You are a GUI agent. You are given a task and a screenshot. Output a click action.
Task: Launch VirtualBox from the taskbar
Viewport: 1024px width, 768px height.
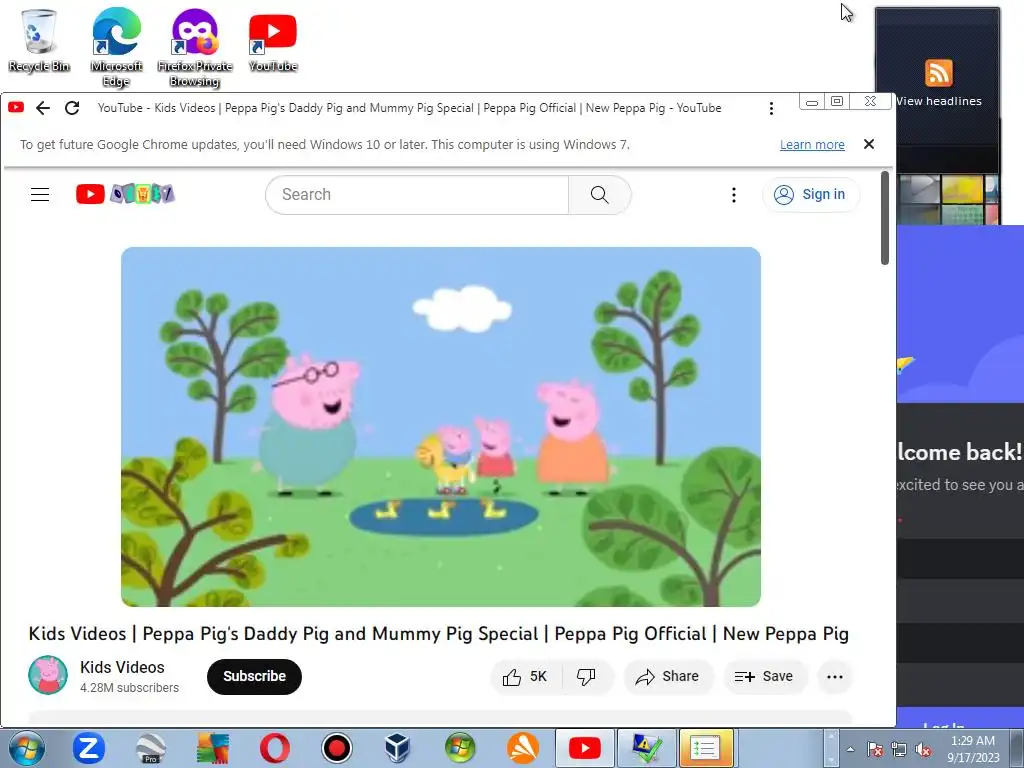[398, 748]
